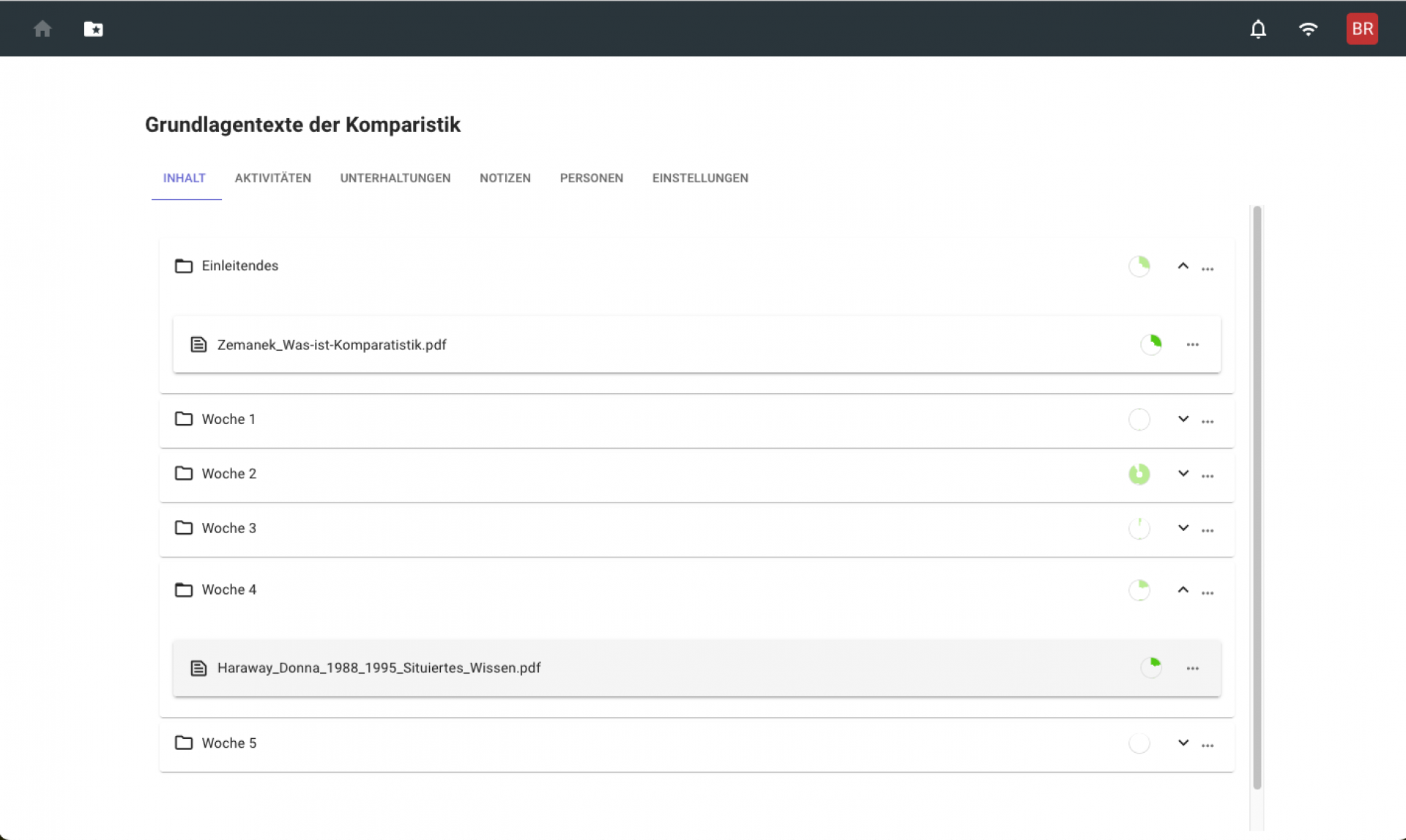The height and width of the screenshot is (840, 1406).
Task: Open more options for Haraway pdf
Action: [1193, 668]
